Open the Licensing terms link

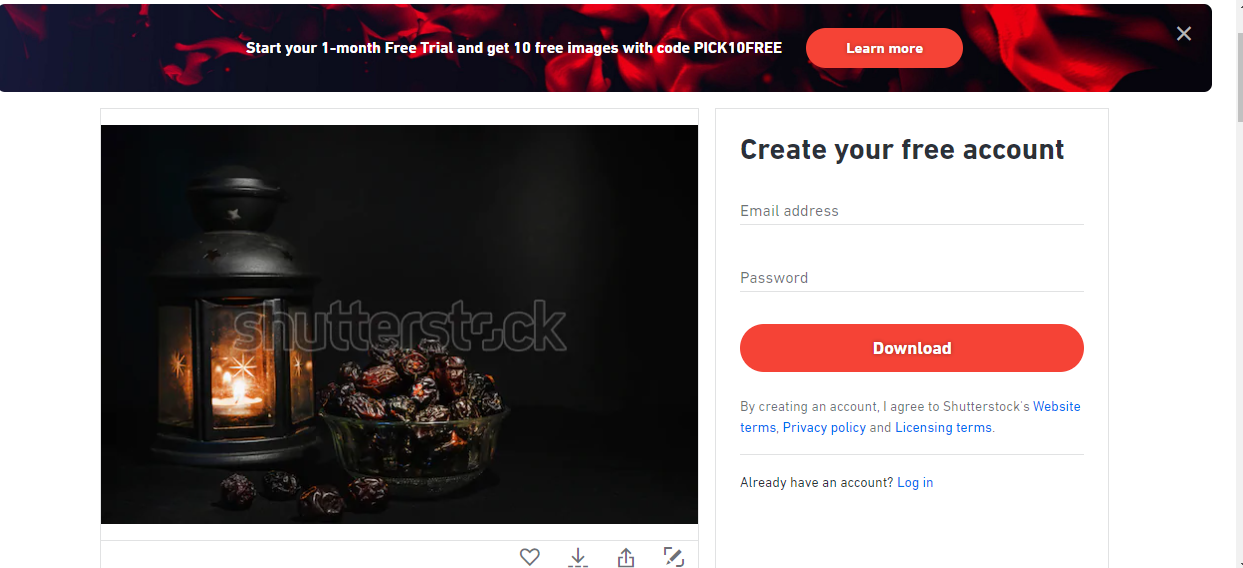pos(943,427)
